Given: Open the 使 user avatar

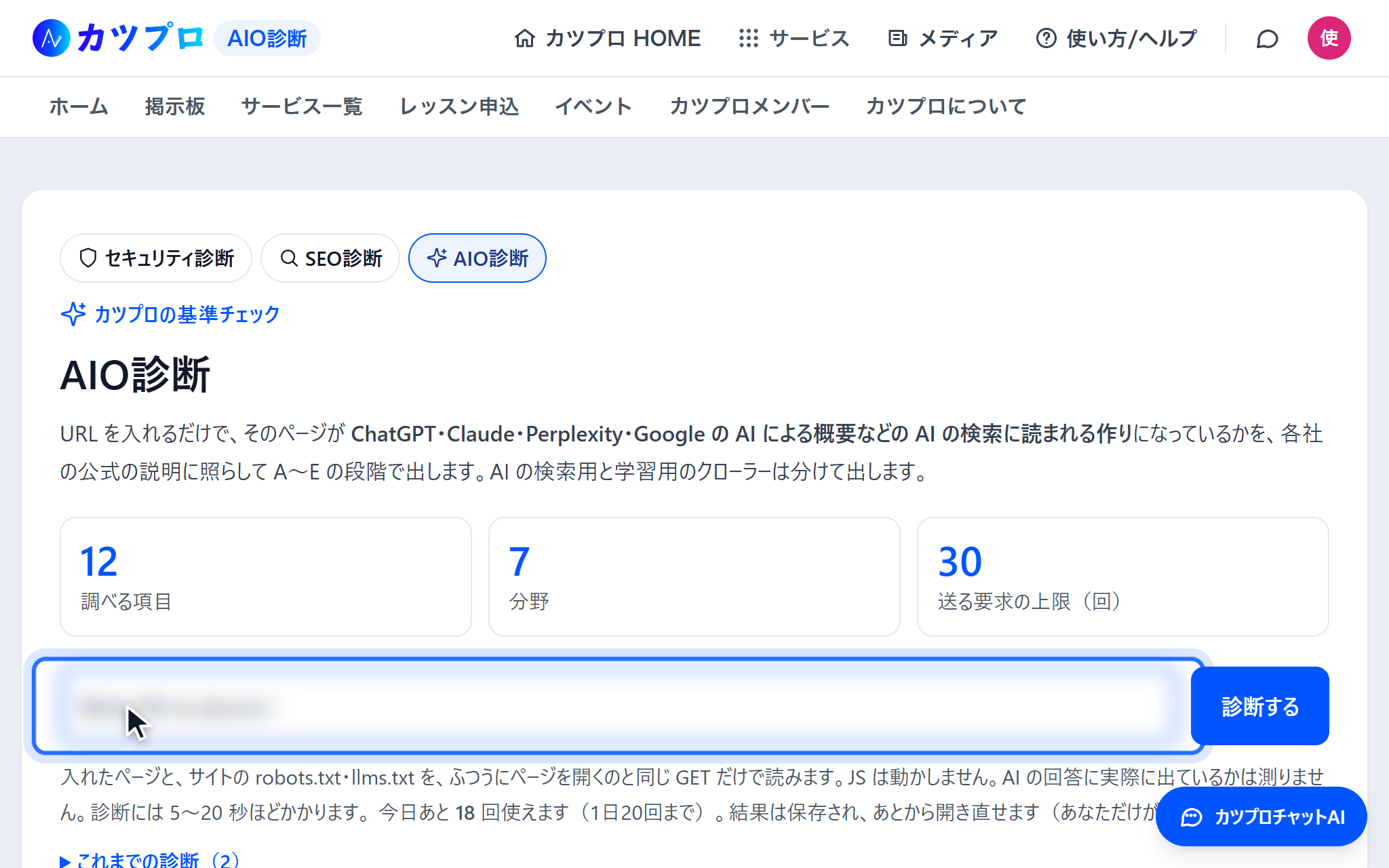Looking at the screenshot, I should point(1329,38).
